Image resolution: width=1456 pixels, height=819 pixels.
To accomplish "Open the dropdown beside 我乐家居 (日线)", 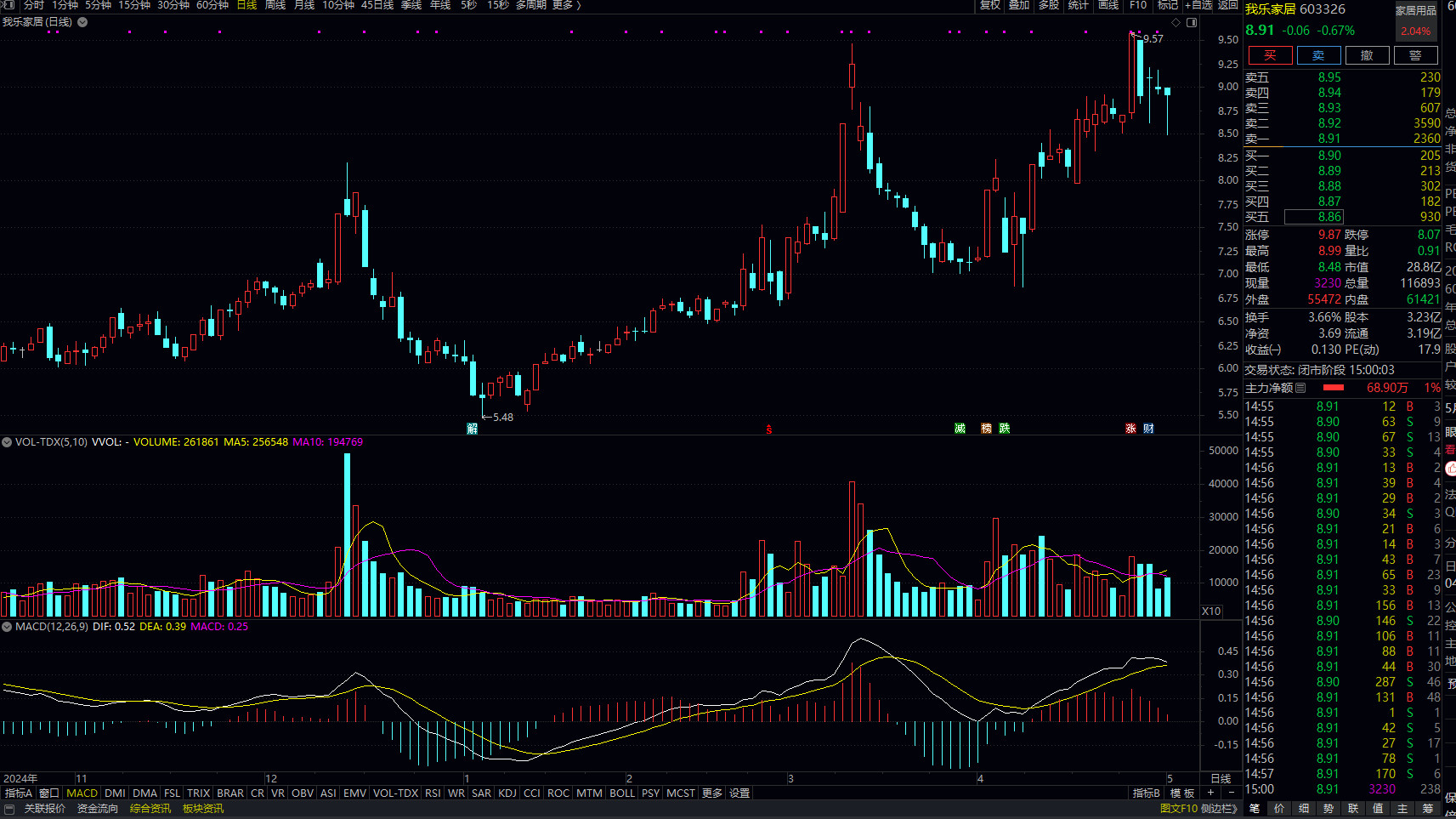I will coord(82,22).
